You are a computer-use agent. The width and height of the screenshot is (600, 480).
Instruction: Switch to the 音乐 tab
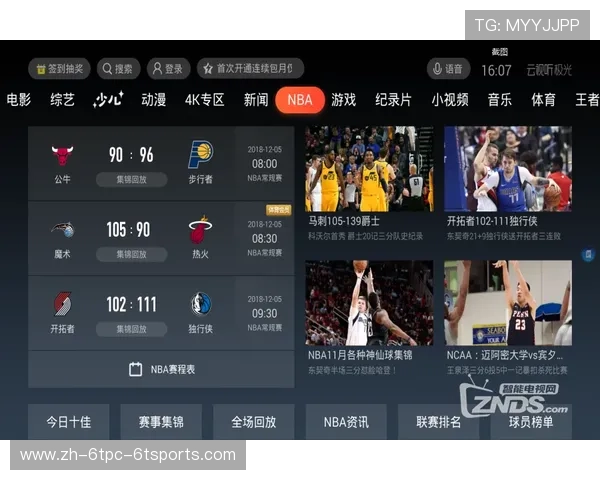[x=499, y=100]
